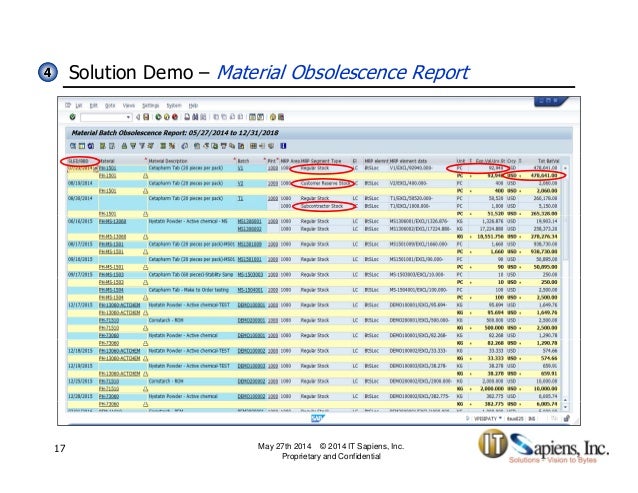This screenshot has height=493, width=638.
Task: Open the command field dropdown arrow
Action: pos(129,117)
